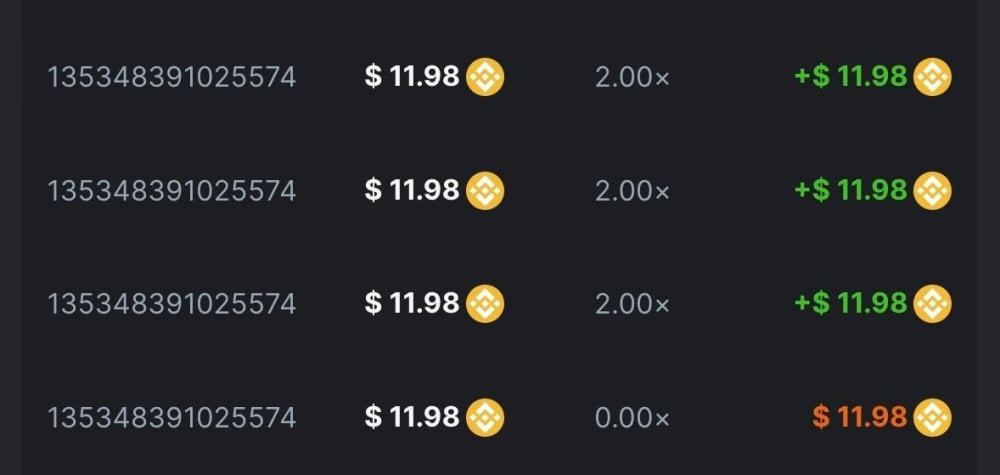The image size is (1000, 475).
Task: Select the 0.00× multiplier in the last row
Action: pos(632,417)
